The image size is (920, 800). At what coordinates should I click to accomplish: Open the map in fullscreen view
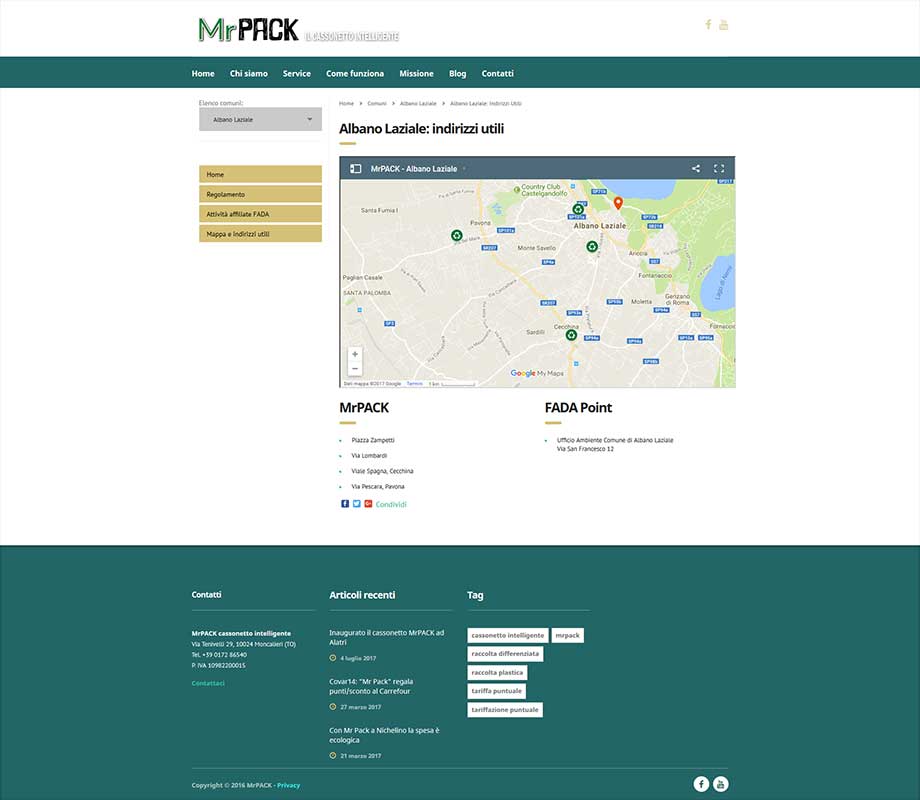719,168
